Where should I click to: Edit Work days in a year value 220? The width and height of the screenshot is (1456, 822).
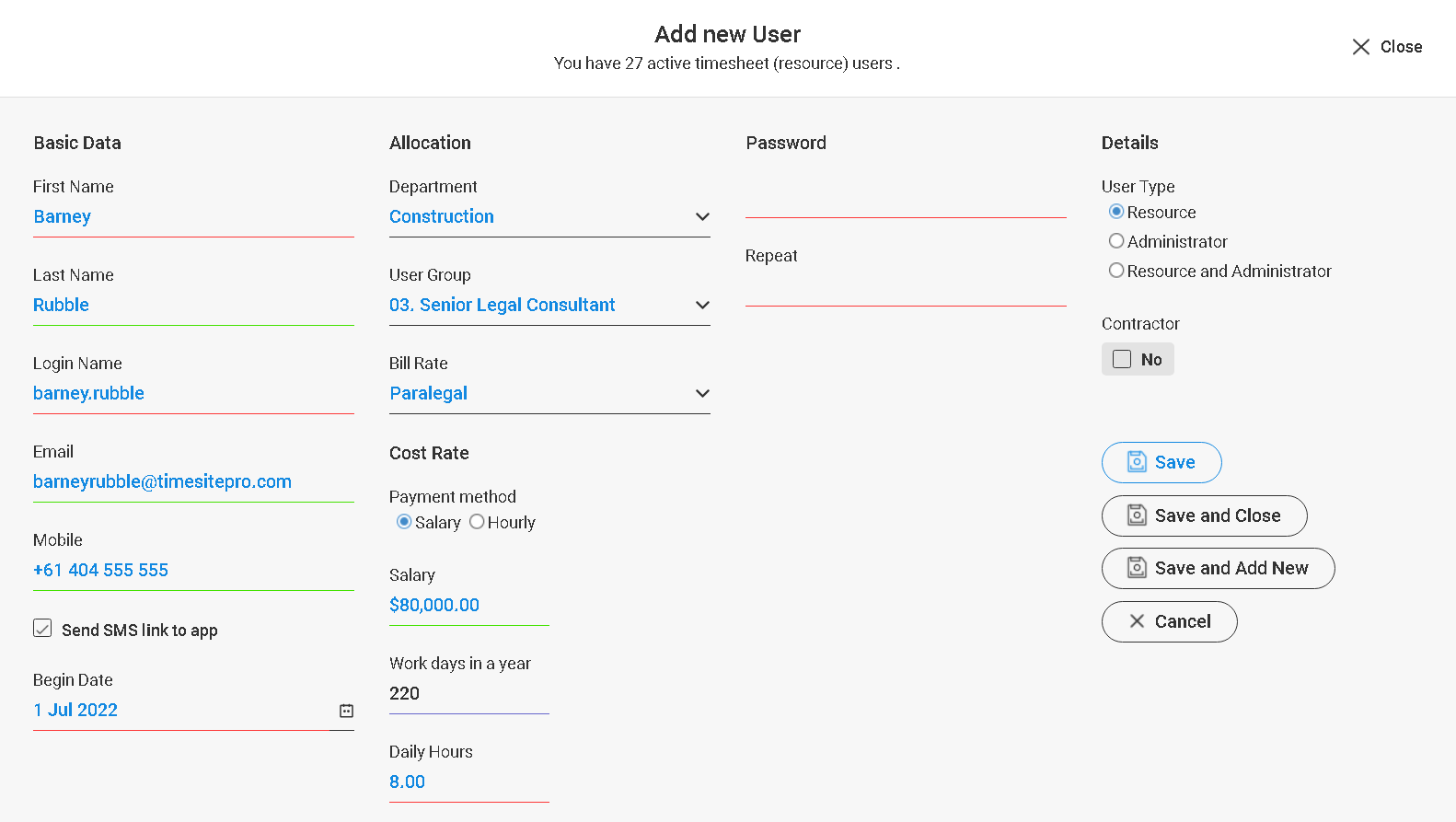click(x=469, y=694)
